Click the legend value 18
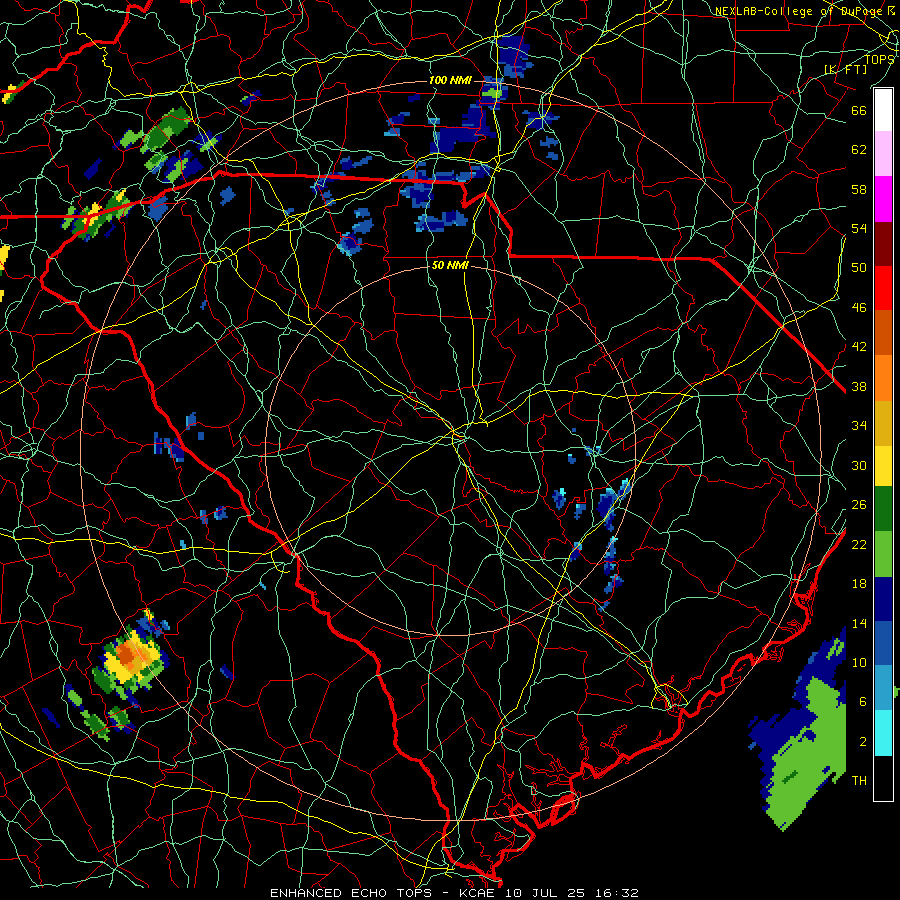900x900 pixels. point(859,584)
